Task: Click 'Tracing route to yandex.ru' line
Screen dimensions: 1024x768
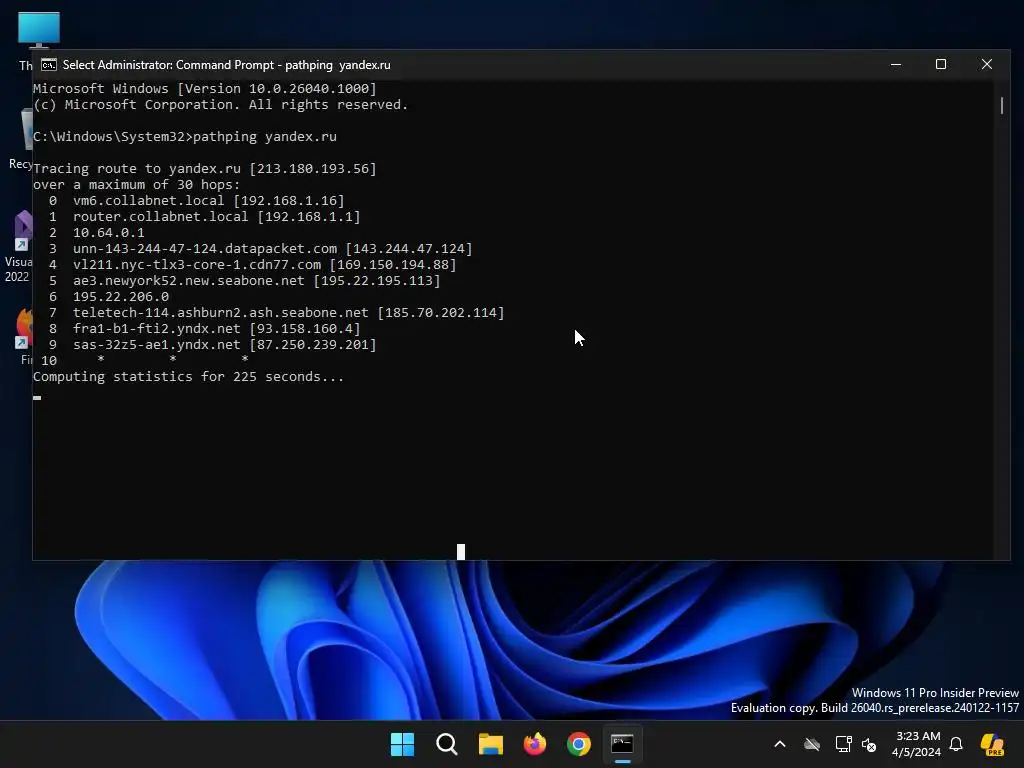Action: click(x=204, y=168)
